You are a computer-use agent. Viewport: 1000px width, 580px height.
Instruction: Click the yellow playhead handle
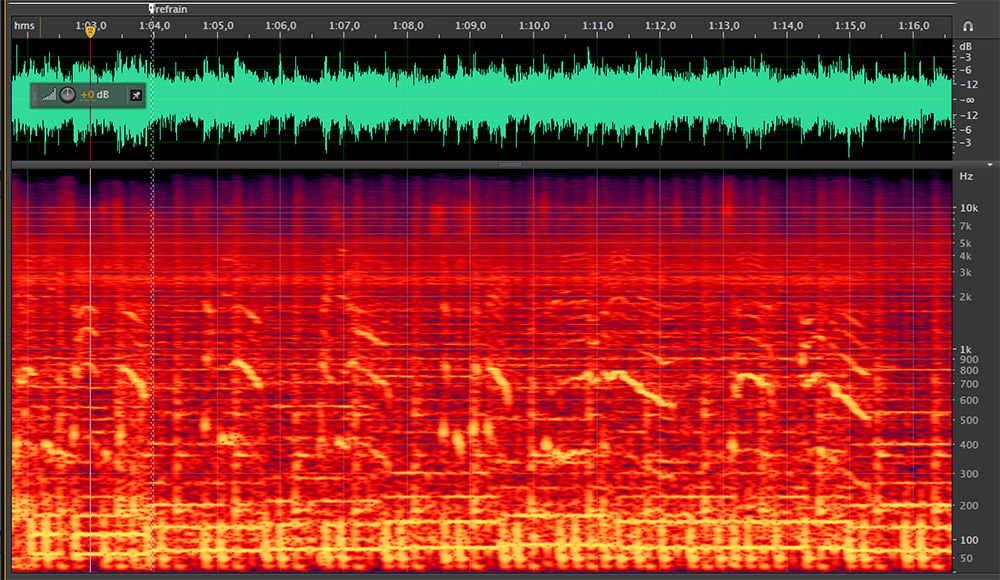[x=90, y=32]
